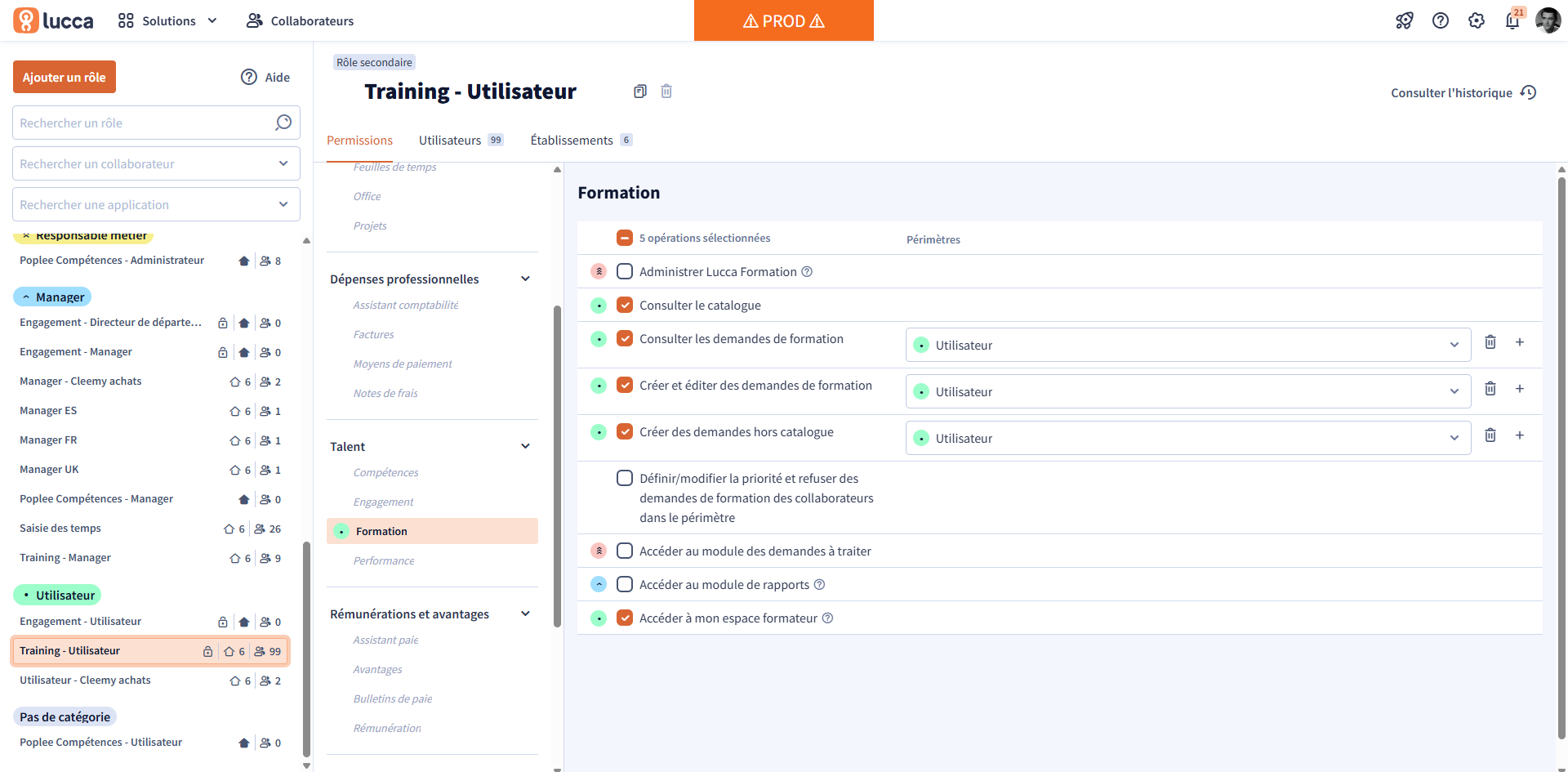
Task: Click the Aide button
Action: click(x=265, y=77)
